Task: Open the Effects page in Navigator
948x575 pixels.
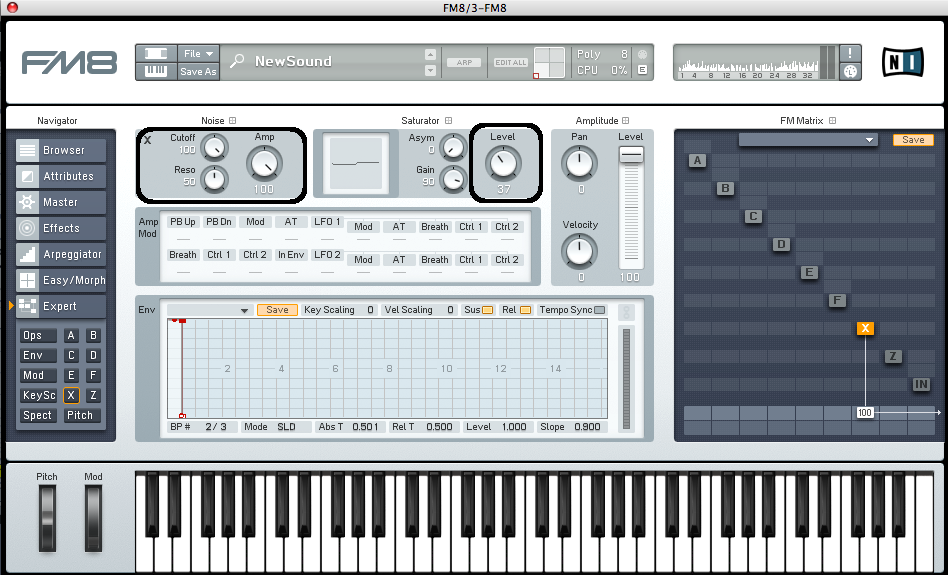Action: click(61, 228)
